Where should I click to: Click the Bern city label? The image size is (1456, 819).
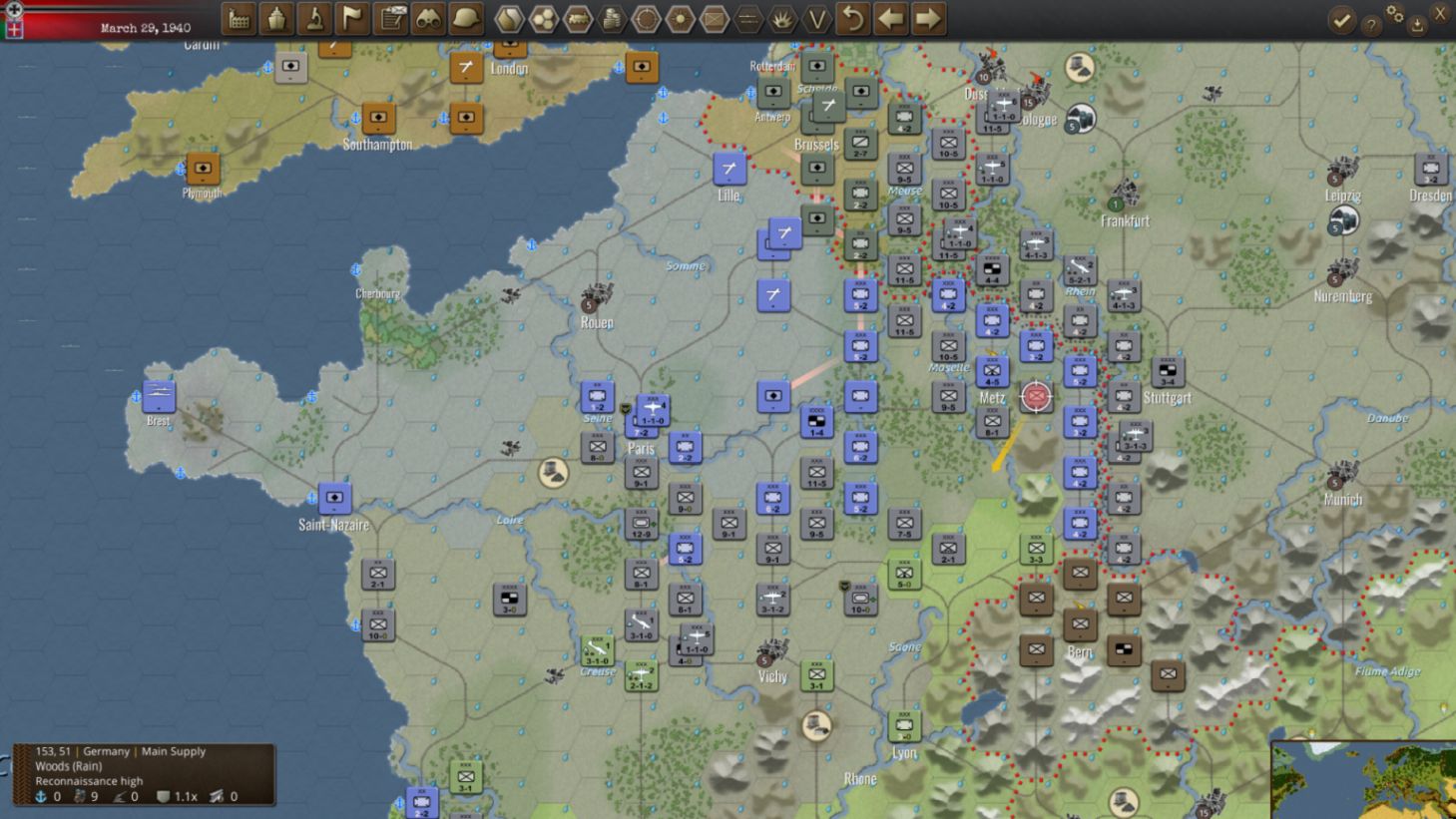1080,653
